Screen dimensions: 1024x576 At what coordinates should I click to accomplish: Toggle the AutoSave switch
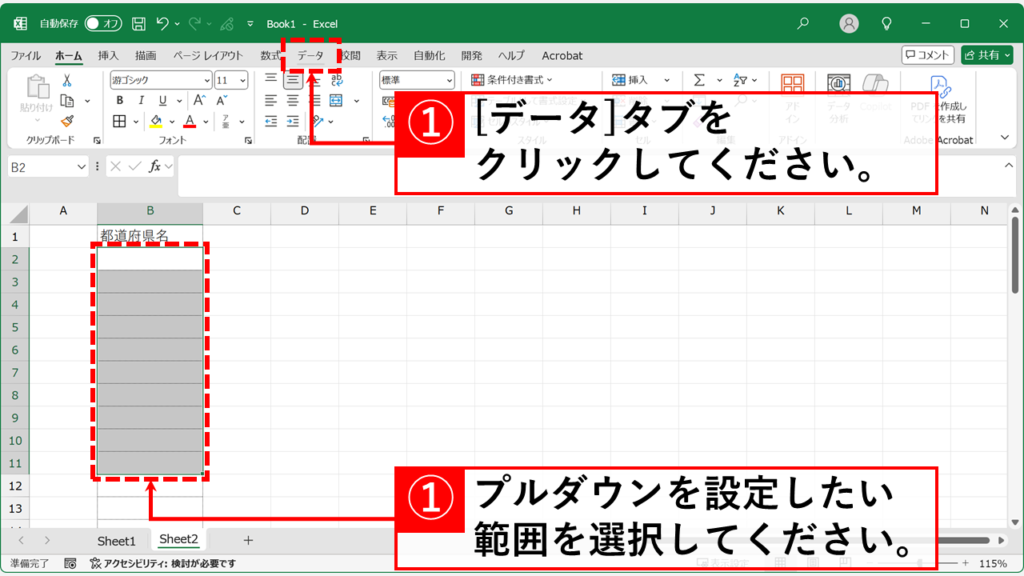(103, 24)
